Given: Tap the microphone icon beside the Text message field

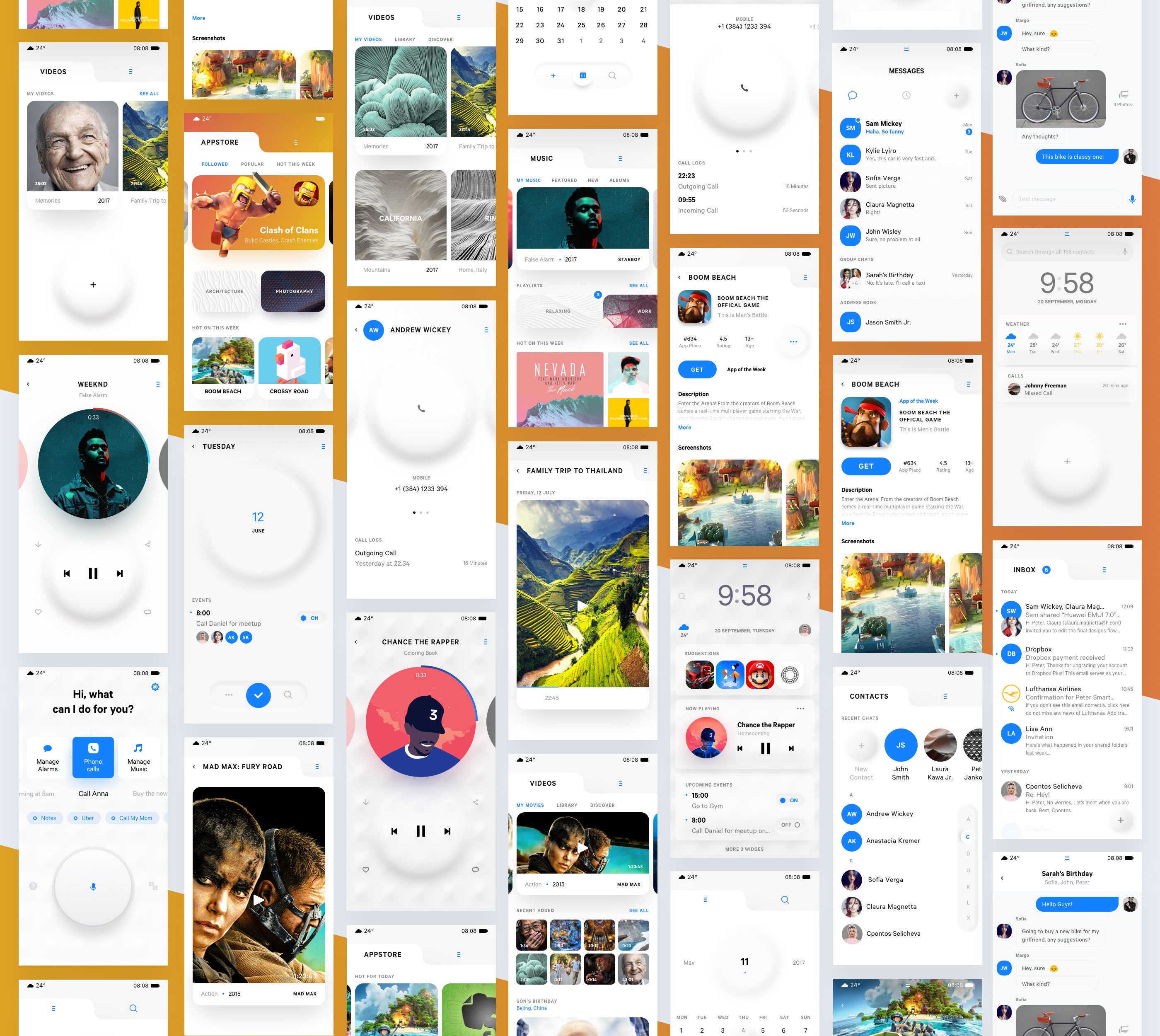Looking at the screenshot, I should pyautogui.click(x=1132, y=199).
